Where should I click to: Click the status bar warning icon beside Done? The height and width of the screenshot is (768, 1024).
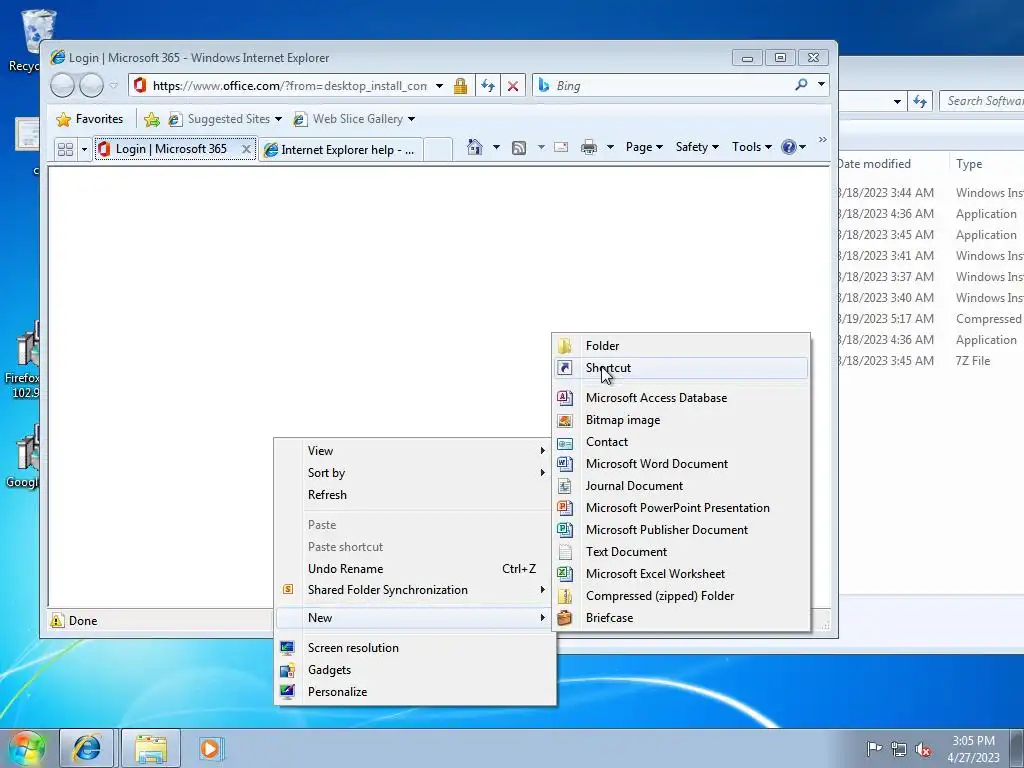pyautogui.click(x=57, y=620)
